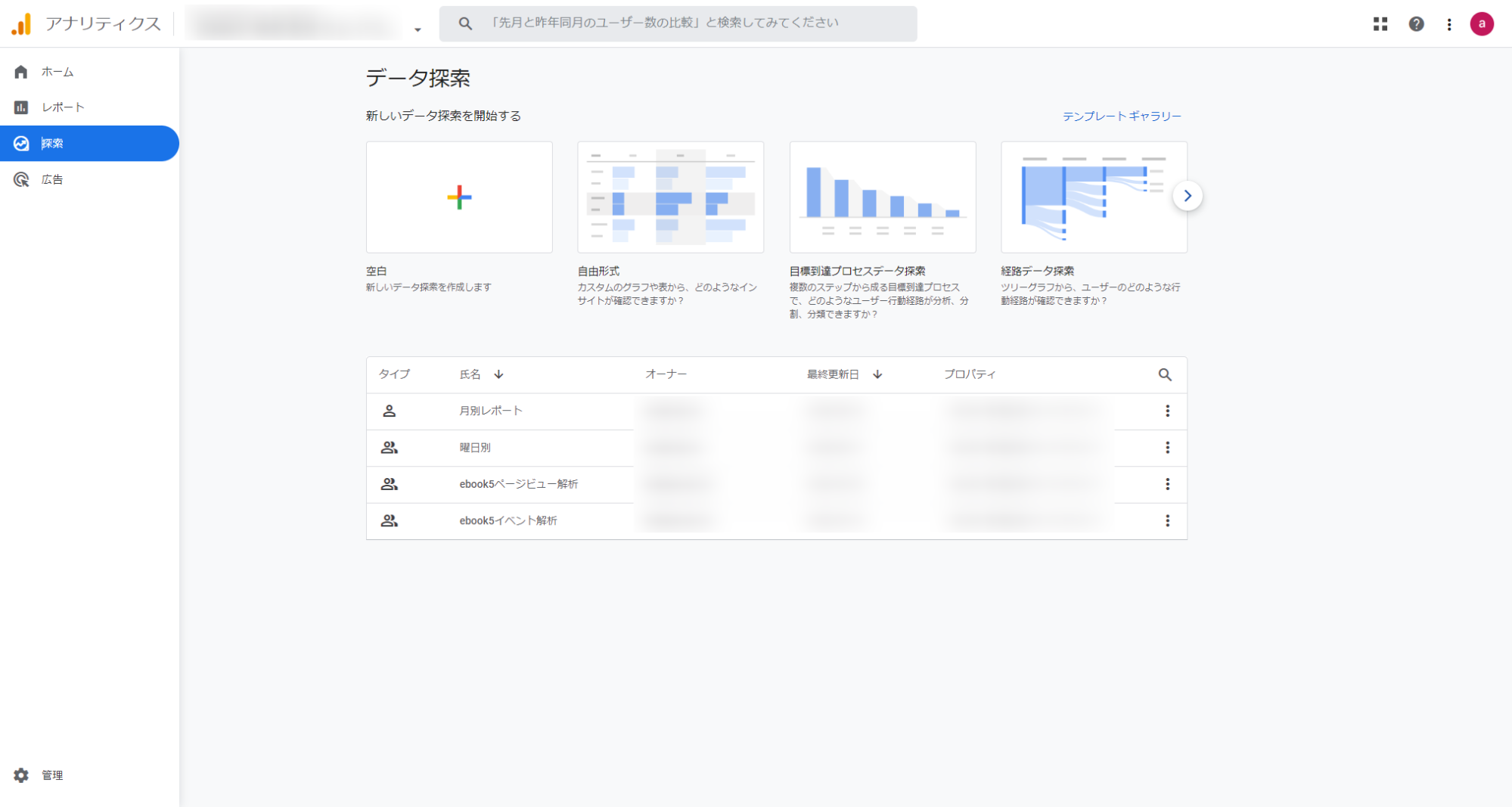The width and height of the screenshot is (1512, 807).
Task: Open the property selector dropdown arrow
Action: pyautogui.click(x=418, y=29)
